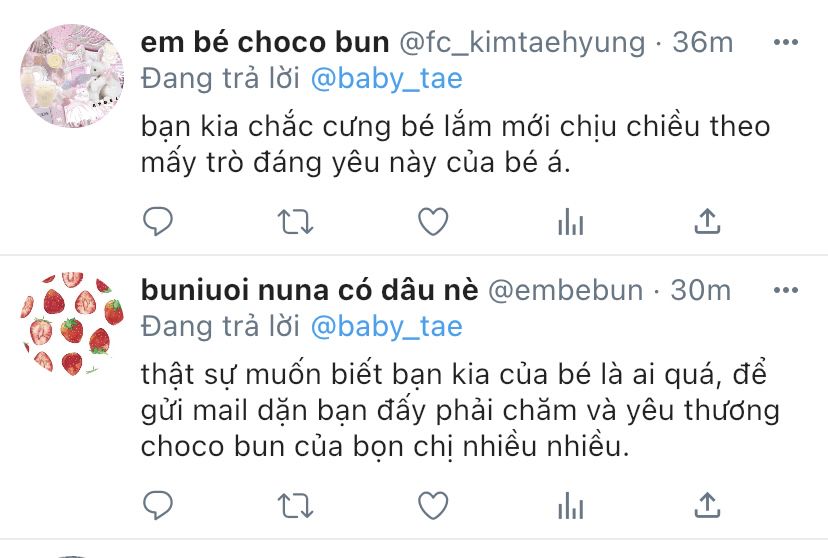Image resolution: width=828 pixels, height=558 pixels.
Task: Open the tweet text about choco bun
Action: click(460, 410)
